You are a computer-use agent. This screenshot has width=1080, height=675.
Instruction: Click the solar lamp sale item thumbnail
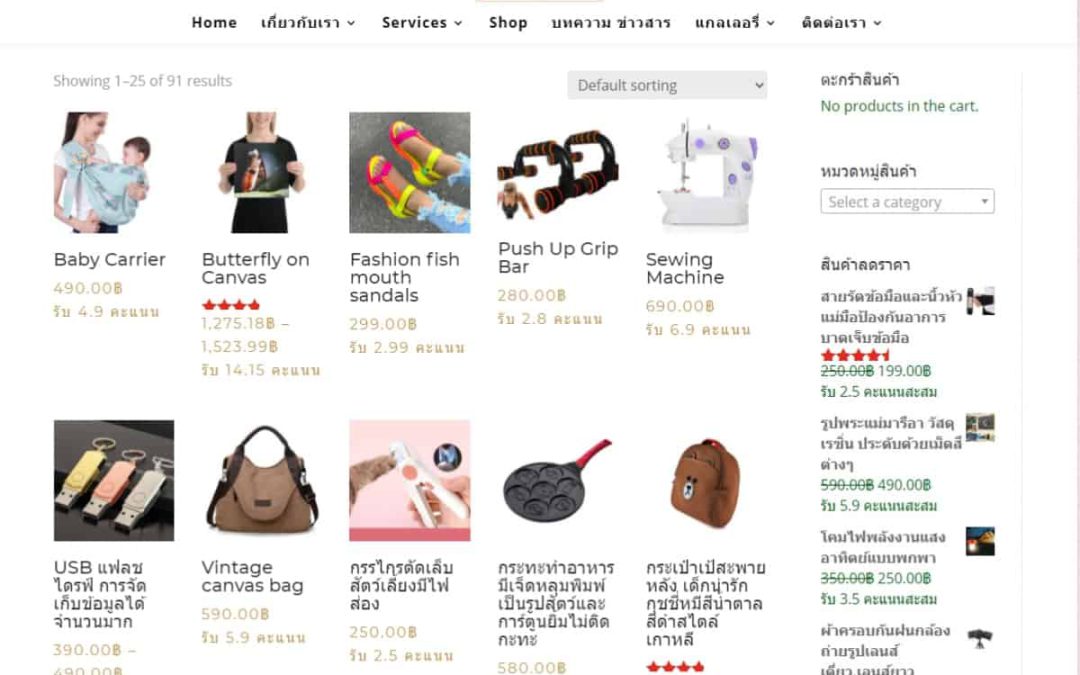coord(980,541)
